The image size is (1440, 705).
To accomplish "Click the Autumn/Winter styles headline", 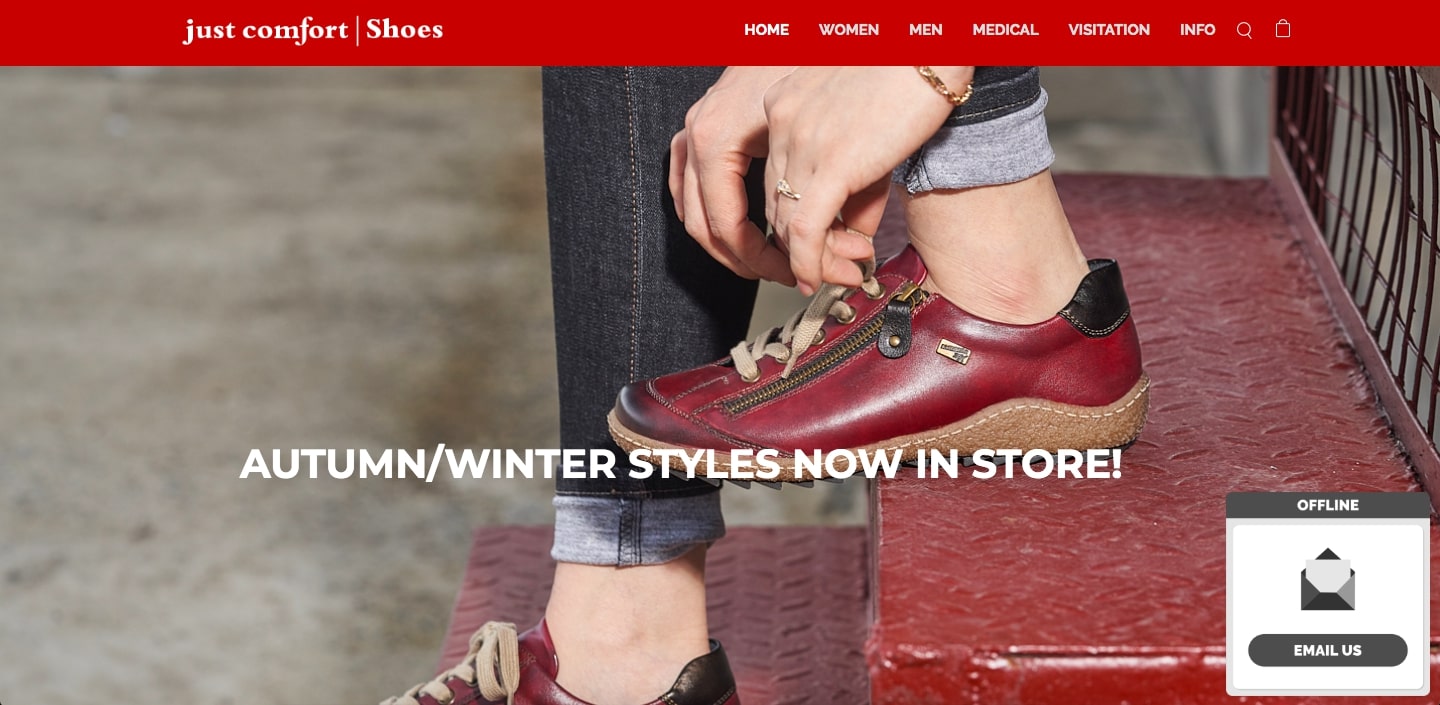I will click(681, 464).
